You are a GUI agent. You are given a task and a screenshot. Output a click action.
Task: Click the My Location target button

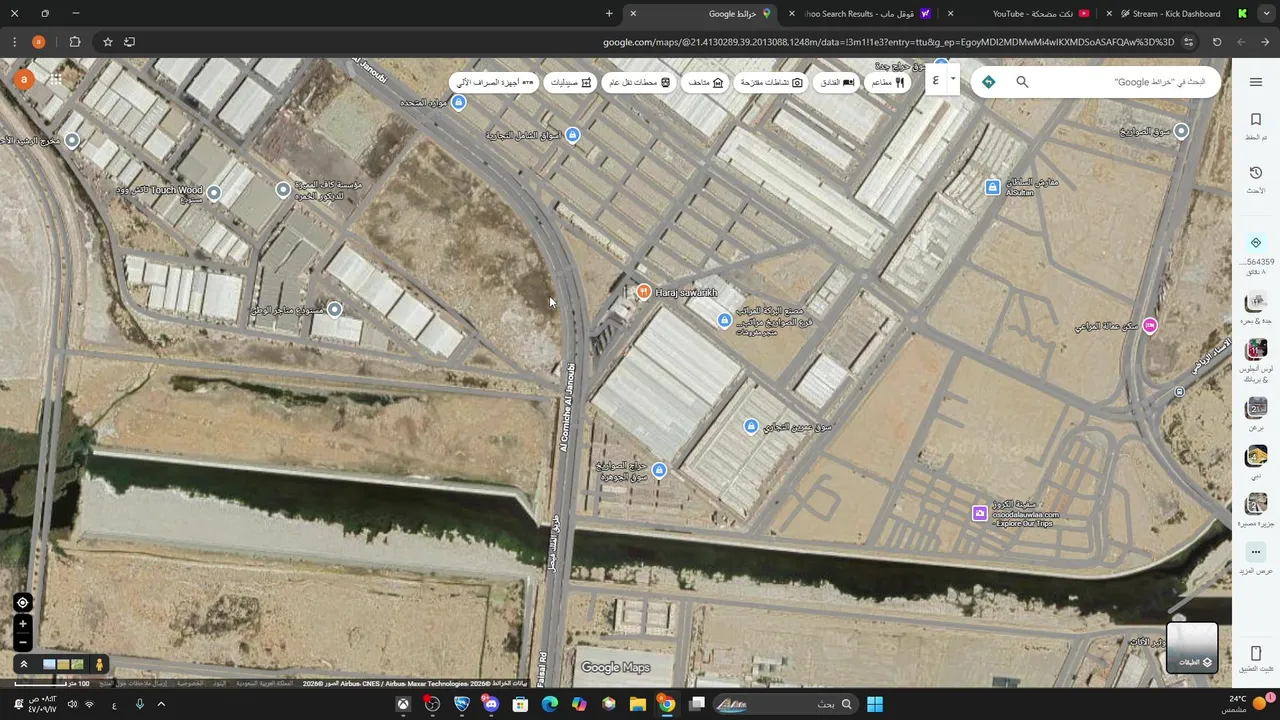pyautogui.click(x=22, y=602)
